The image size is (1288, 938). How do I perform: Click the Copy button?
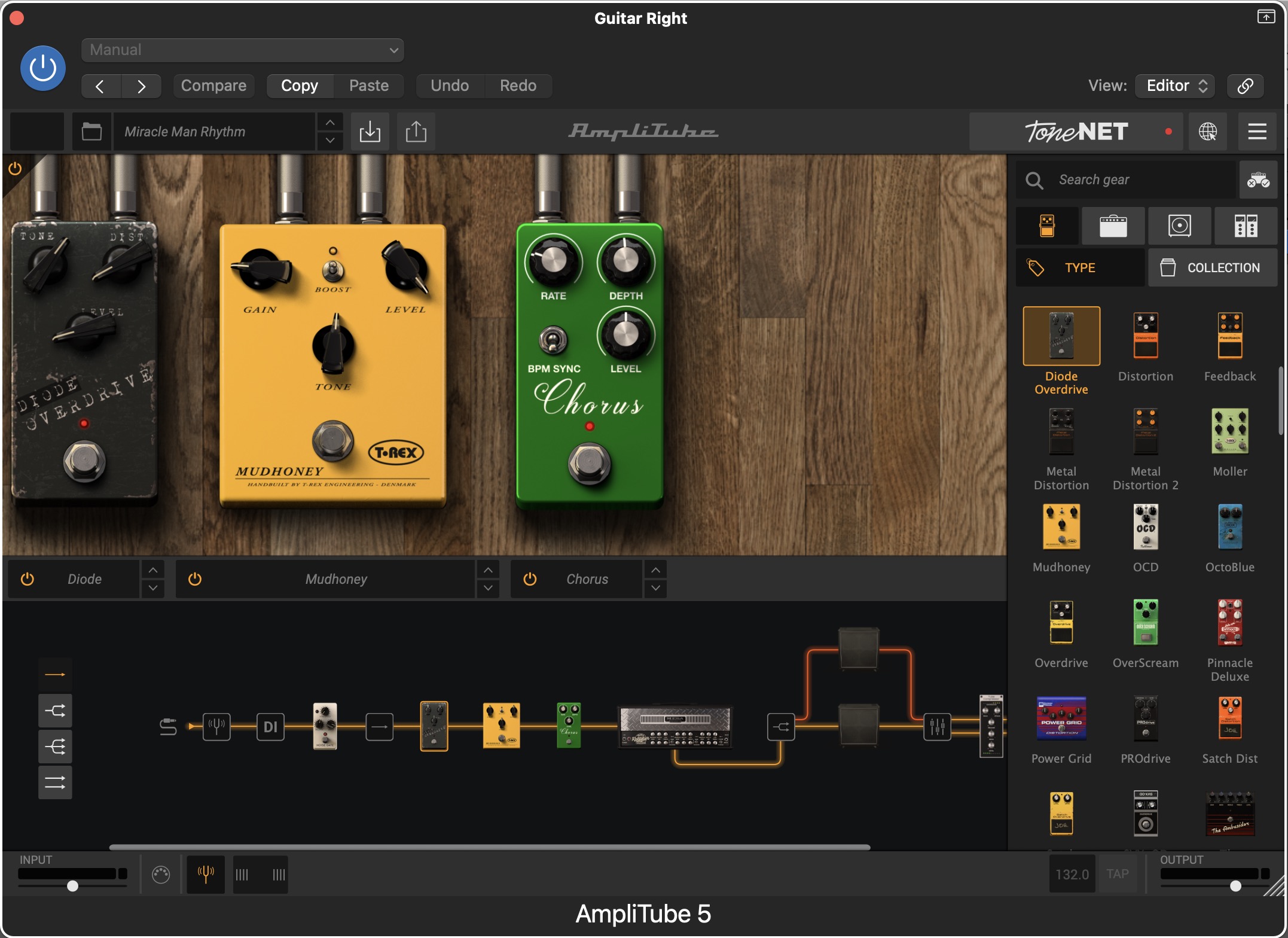(x=300, y=86)
